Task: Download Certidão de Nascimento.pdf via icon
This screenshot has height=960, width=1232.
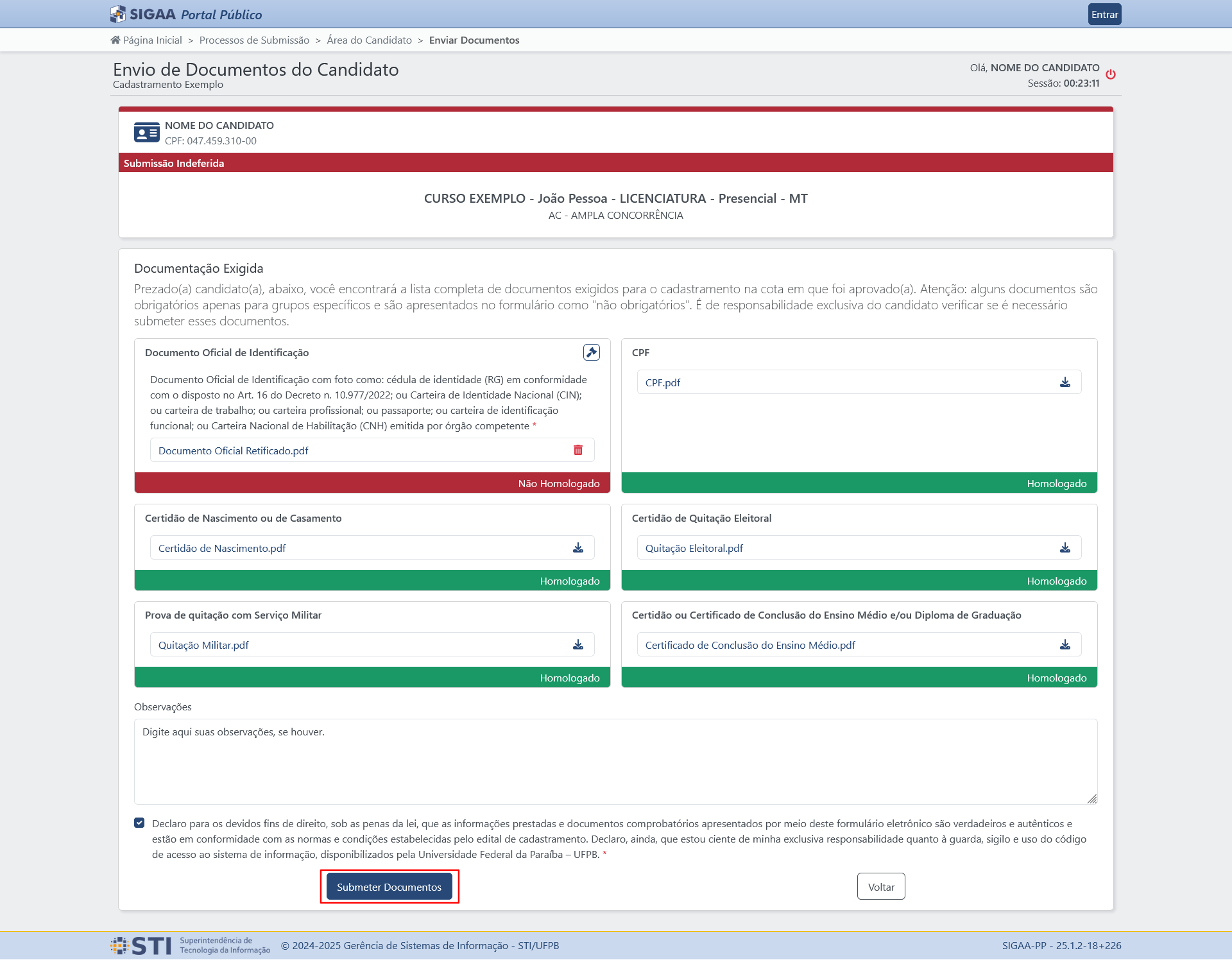Action: click(578, 548)
